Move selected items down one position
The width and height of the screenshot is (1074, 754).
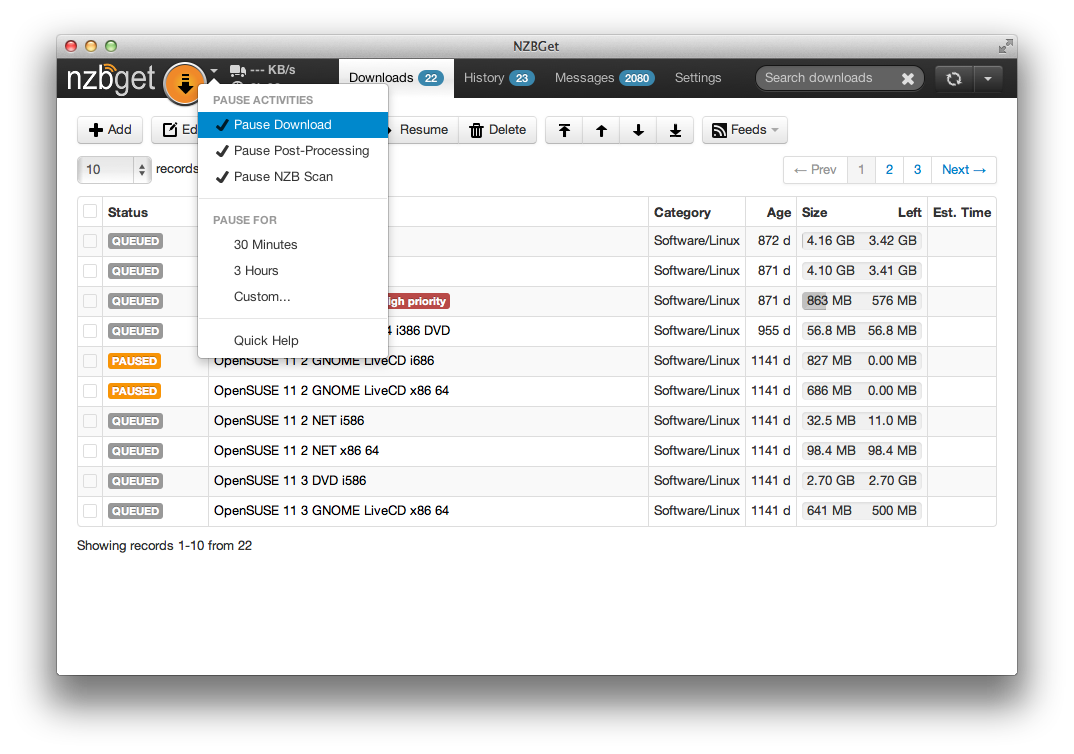(x=638, y=130)
